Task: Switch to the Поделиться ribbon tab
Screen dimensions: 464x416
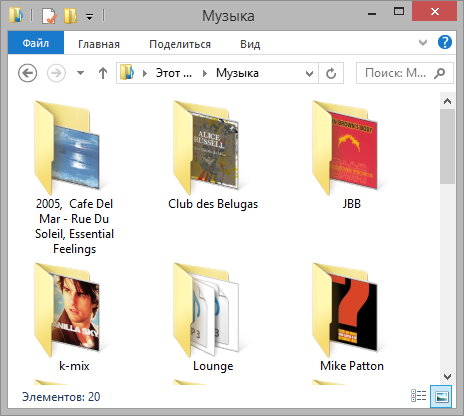Action: [x=180, y=44]
